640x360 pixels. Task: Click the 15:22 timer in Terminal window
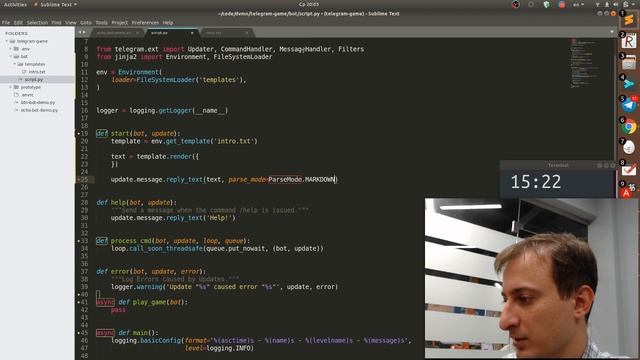click(x=536, y=182)
